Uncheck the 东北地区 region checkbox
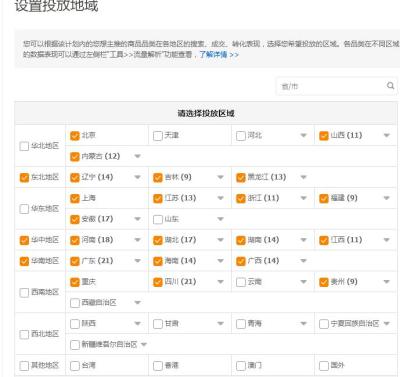Image resolution: width=400 pixels, height=377 pixels. tap(24, 177)
